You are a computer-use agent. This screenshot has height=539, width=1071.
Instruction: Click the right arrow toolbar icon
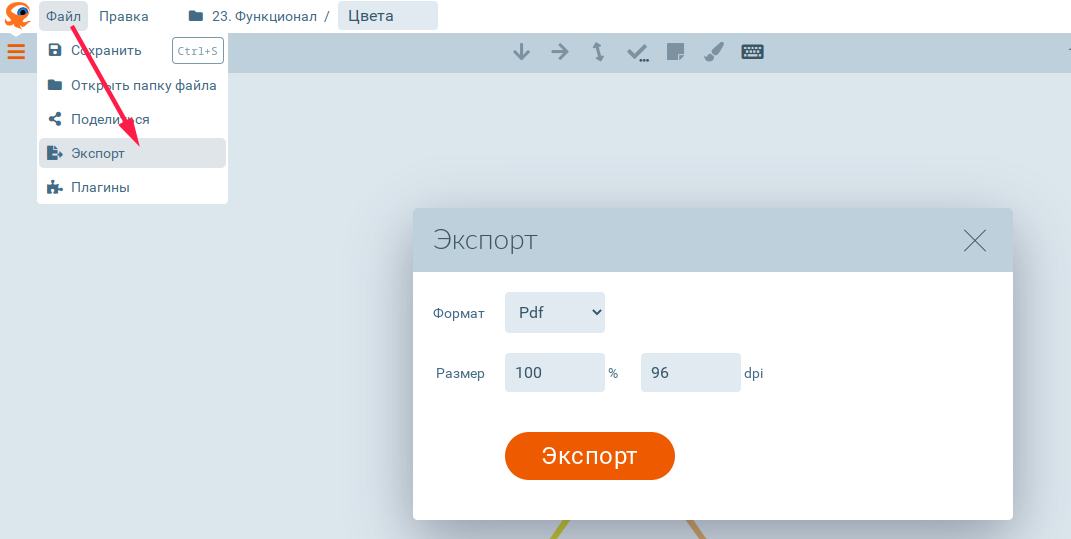(x=560, y=52)
